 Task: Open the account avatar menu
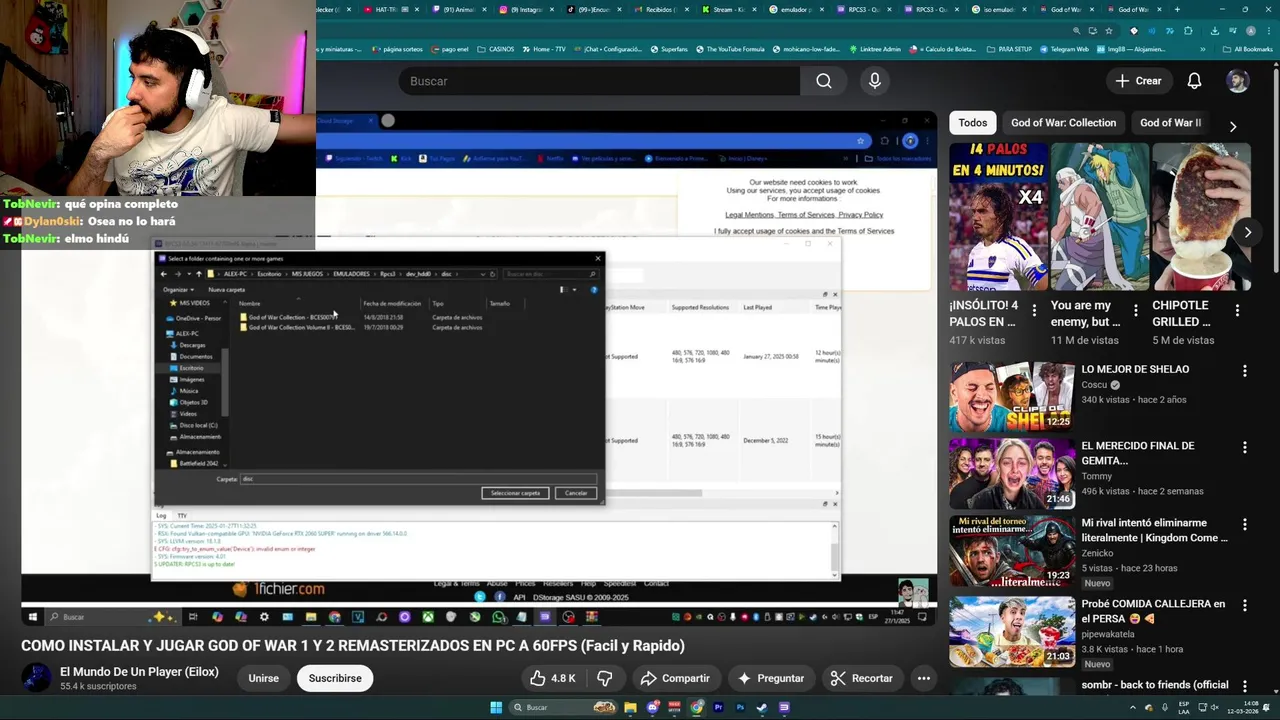coord(1238,81)
